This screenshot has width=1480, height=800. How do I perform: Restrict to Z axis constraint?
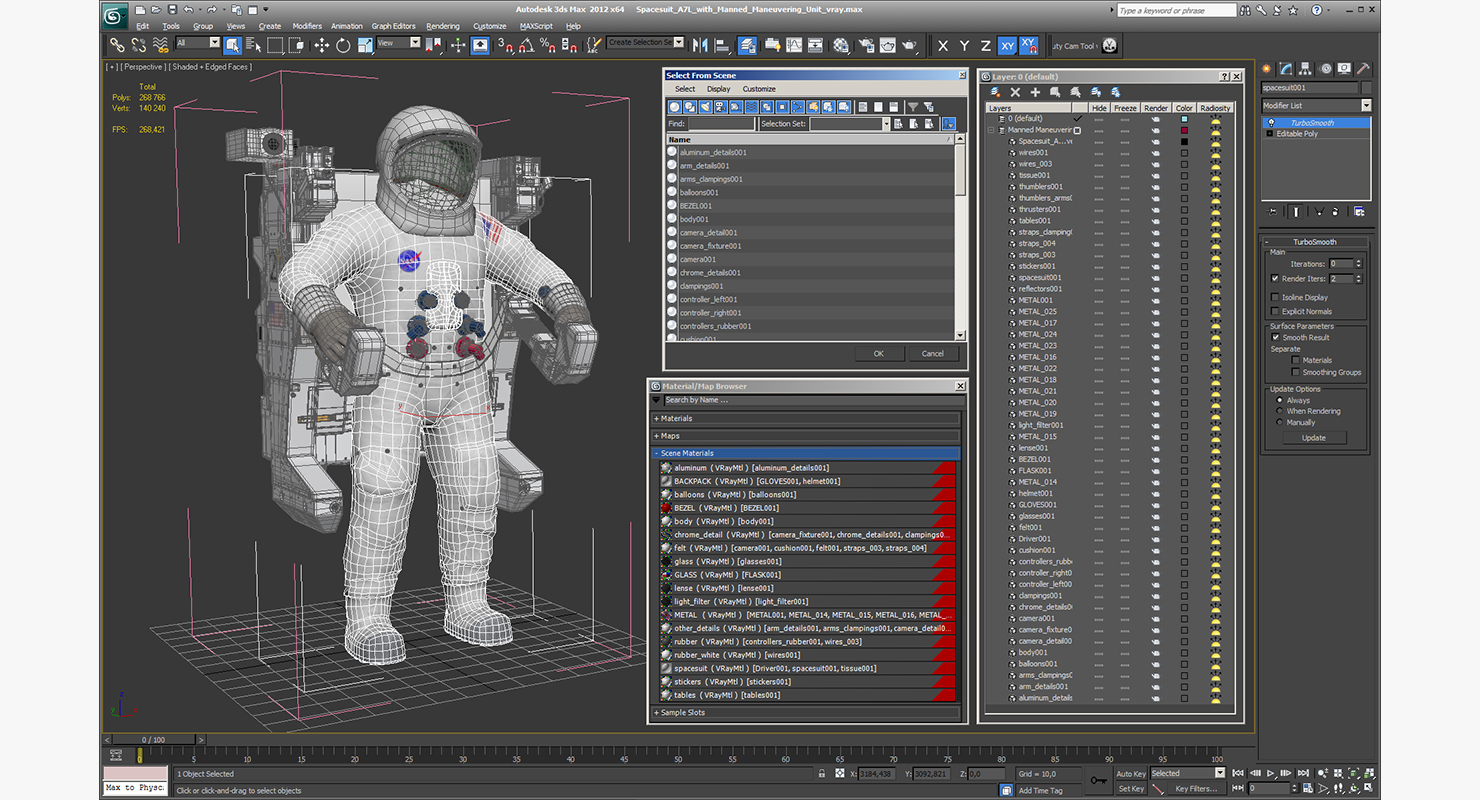coord(986,45)
